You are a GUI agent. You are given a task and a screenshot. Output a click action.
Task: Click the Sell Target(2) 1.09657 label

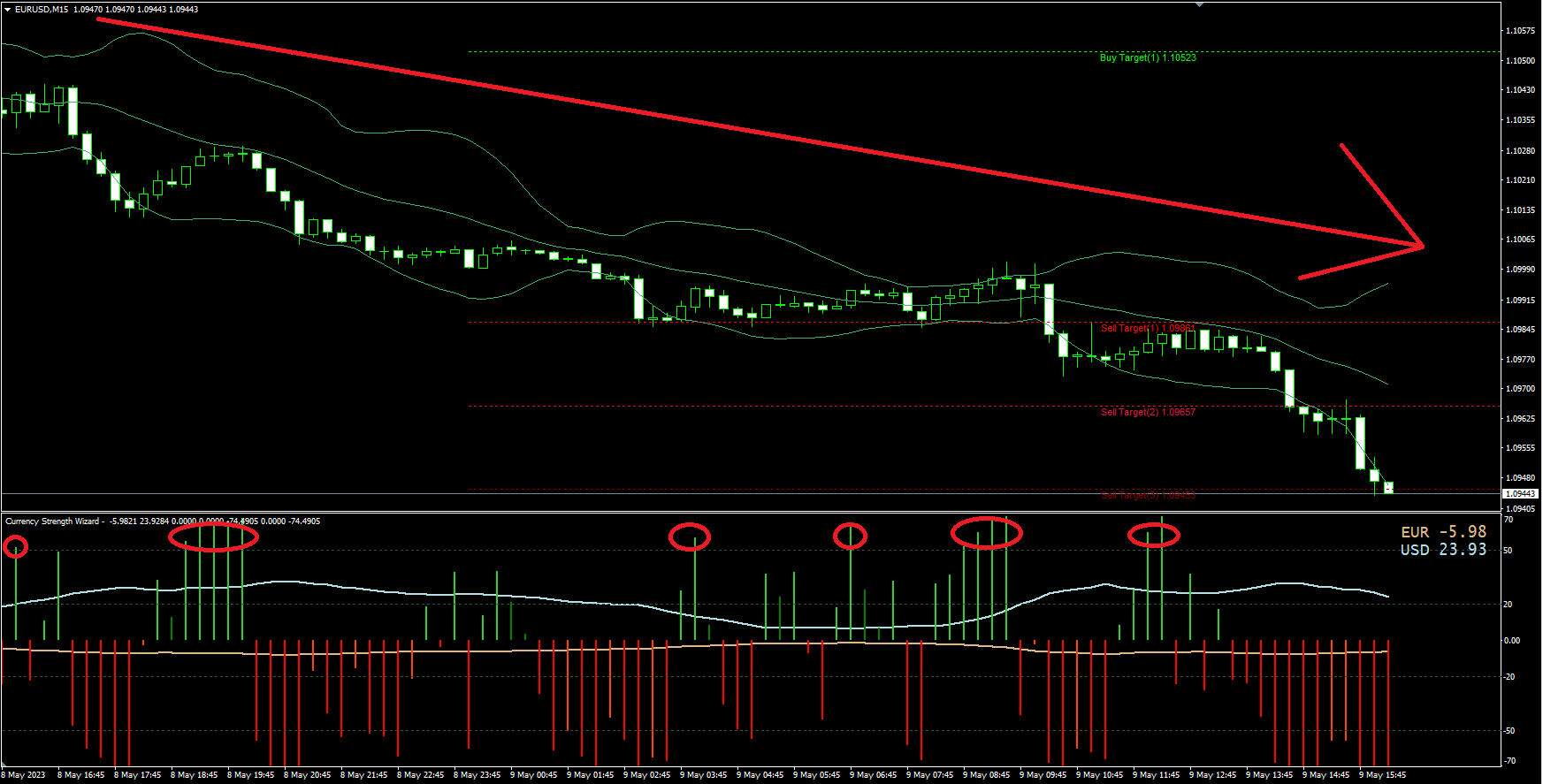click(1148, 412)
